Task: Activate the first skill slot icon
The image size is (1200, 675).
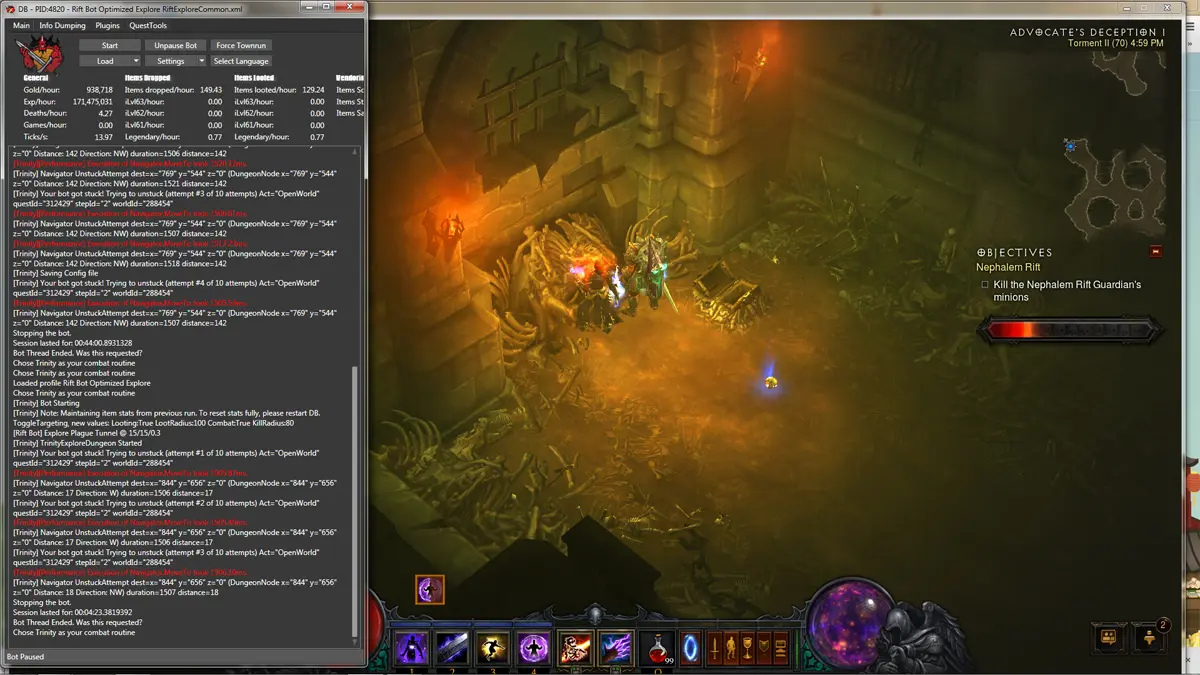Action: (412, 649)
